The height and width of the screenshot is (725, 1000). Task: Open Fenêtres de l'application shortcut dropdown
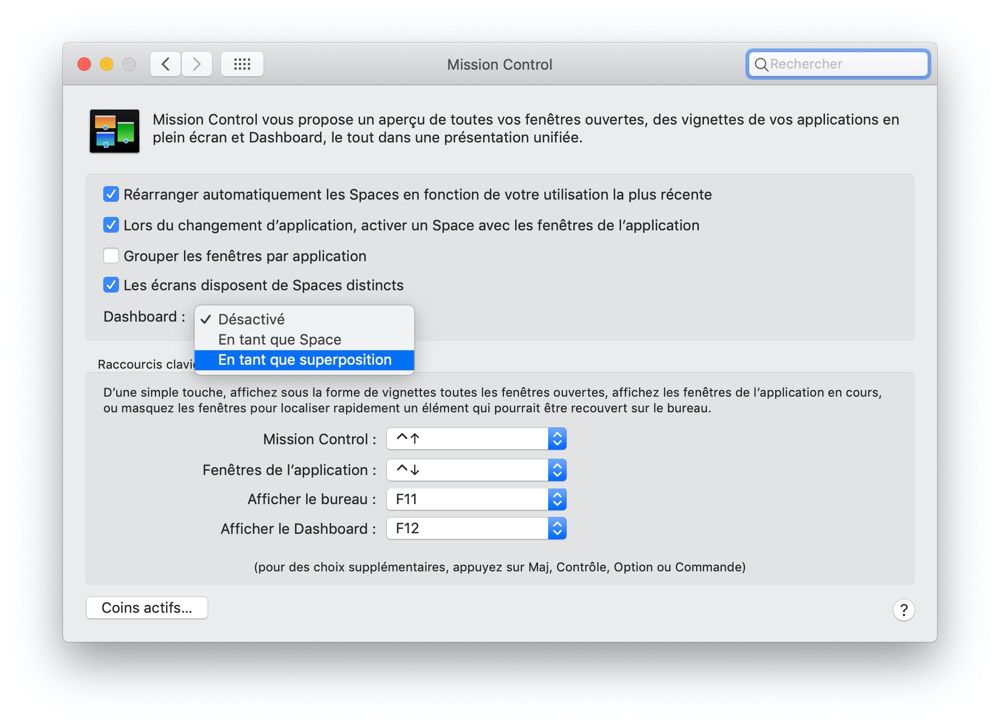pos(476,470)
